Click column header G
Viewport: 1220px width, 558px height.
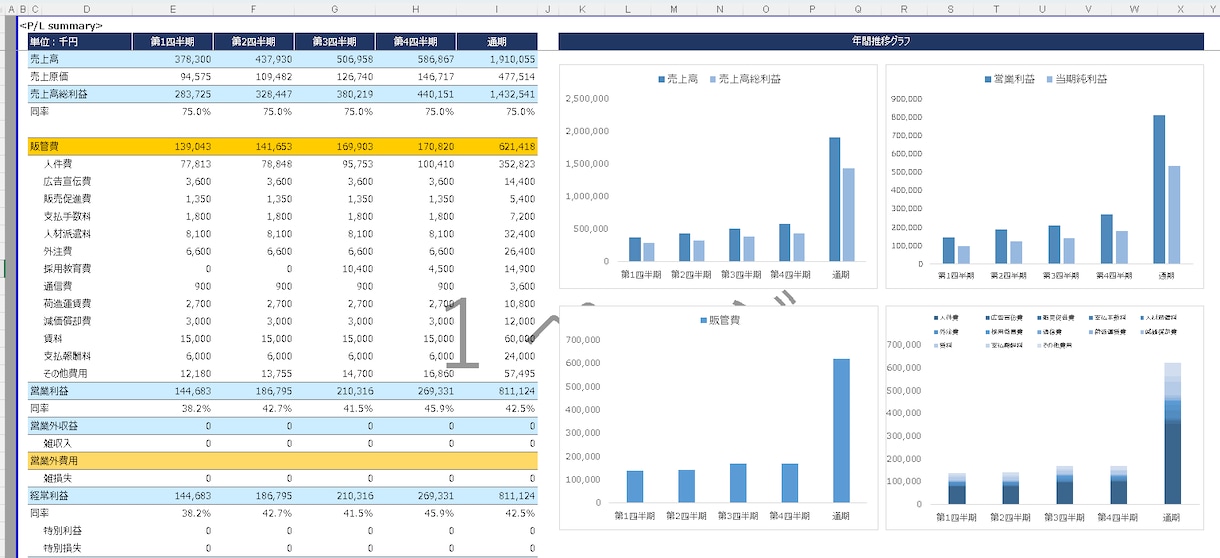pos(335,9)
